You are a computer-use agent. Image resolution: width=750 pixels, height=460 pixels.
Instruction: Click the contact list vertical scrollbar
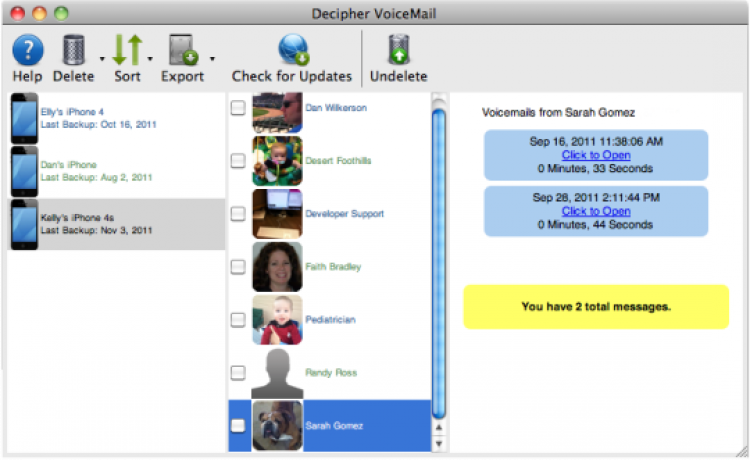(438, 260)
